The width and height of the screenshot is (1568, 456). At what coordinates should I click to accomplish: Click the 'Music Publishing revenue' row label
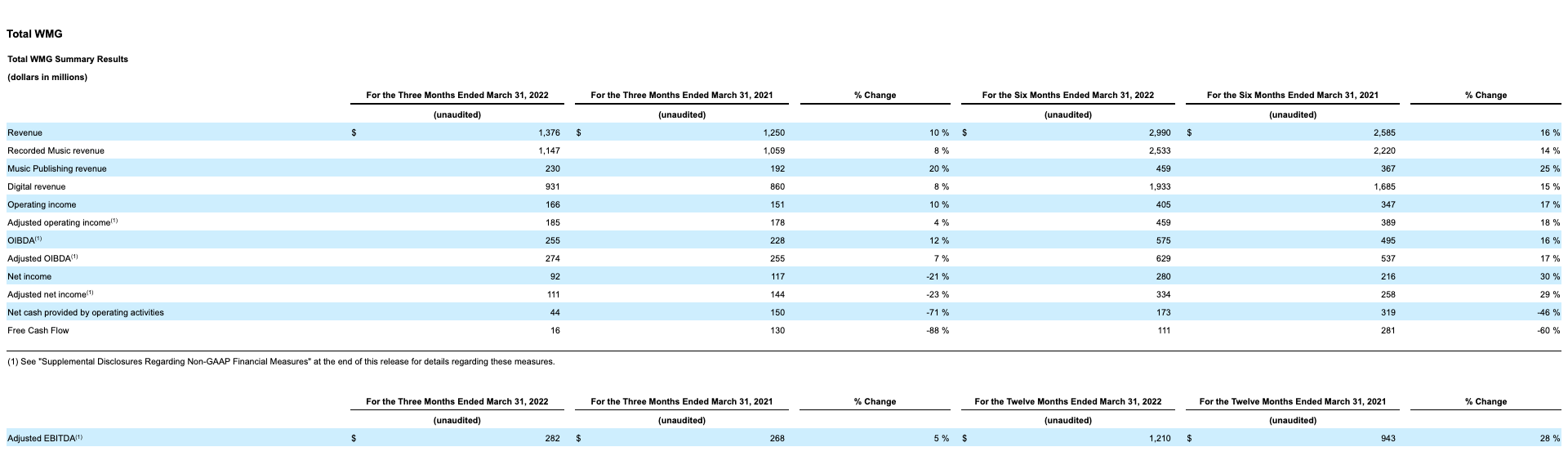coord(57,168)
